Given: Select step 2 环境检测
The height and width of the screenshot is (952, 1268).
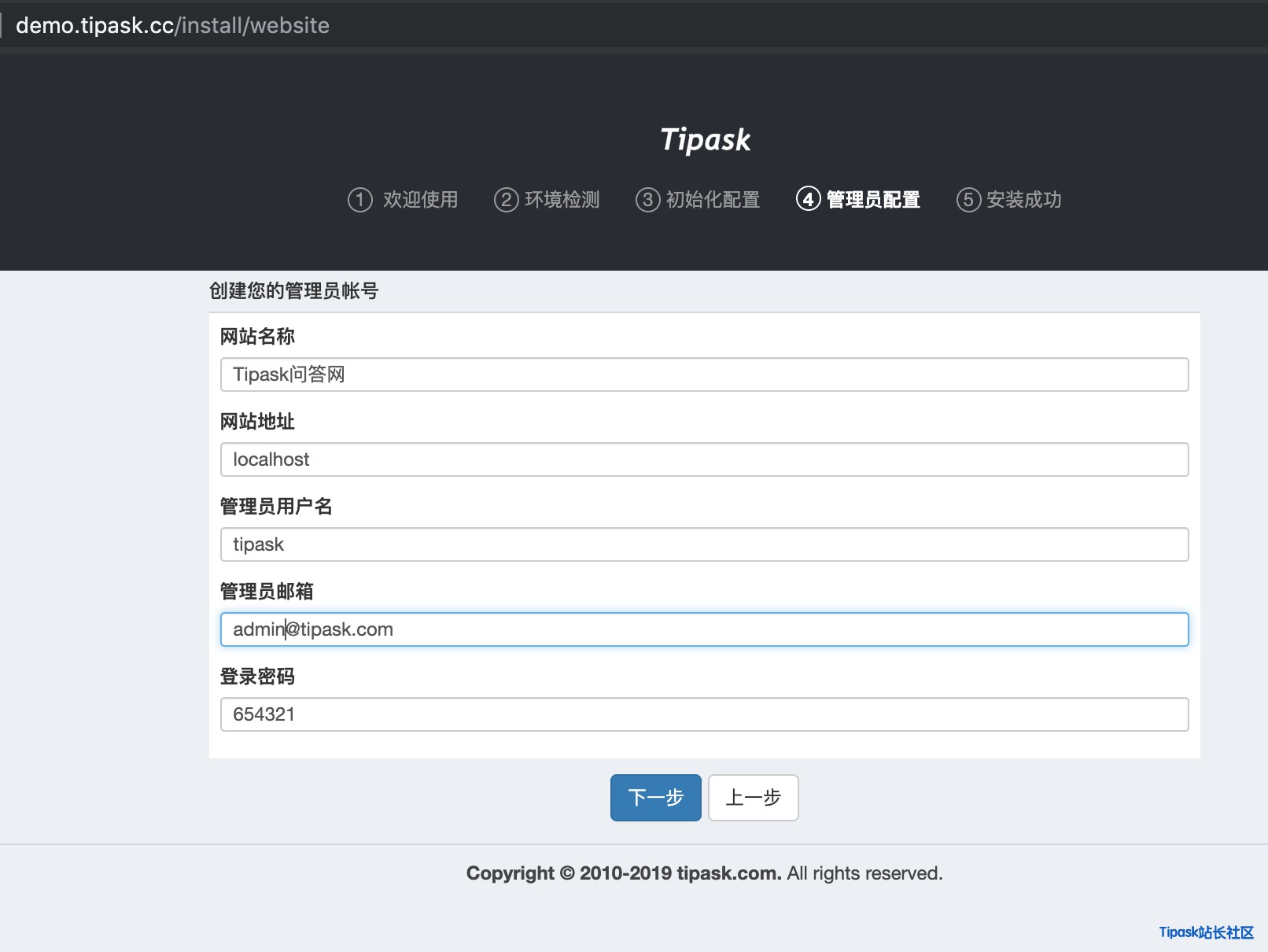Looking at the screenshot, I should (x=547, y=200).
